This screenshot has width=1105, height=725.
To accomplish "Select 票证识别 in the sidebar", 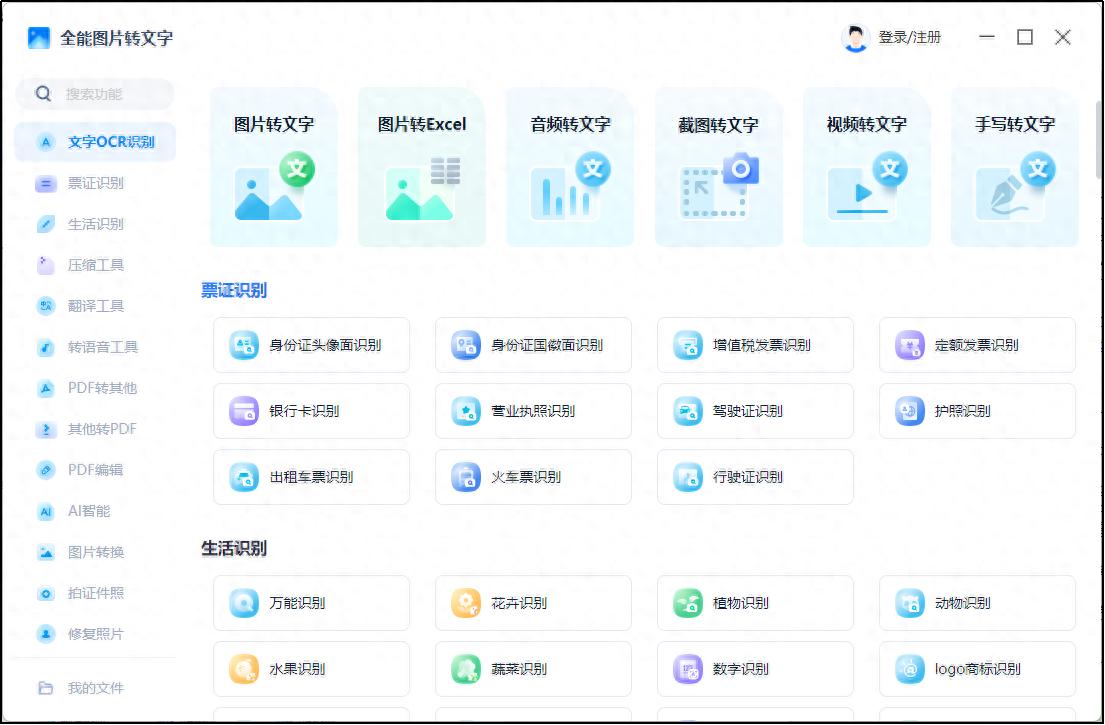I will pyautogui.click(x=95, y=183).
